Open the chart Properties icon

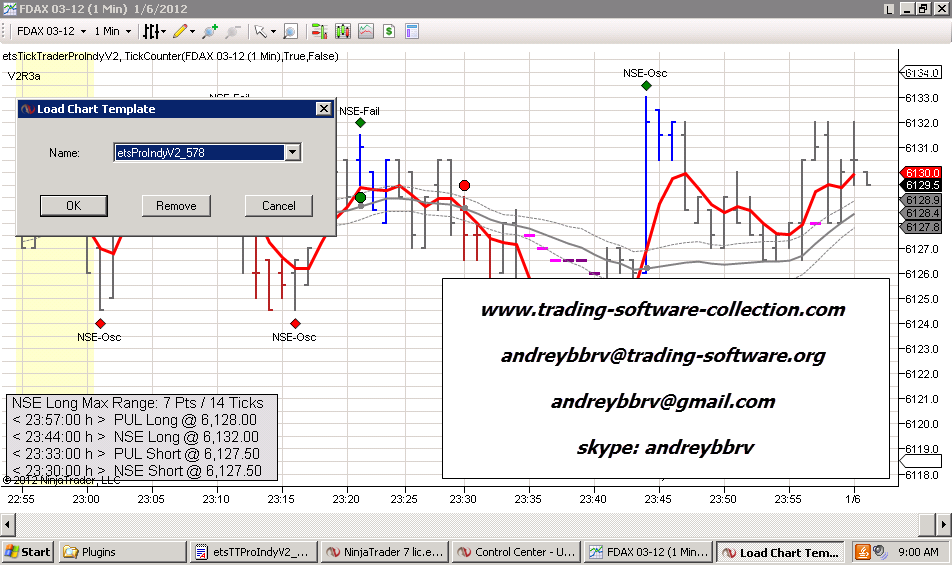pyautogui.click(x=413, y=32)
